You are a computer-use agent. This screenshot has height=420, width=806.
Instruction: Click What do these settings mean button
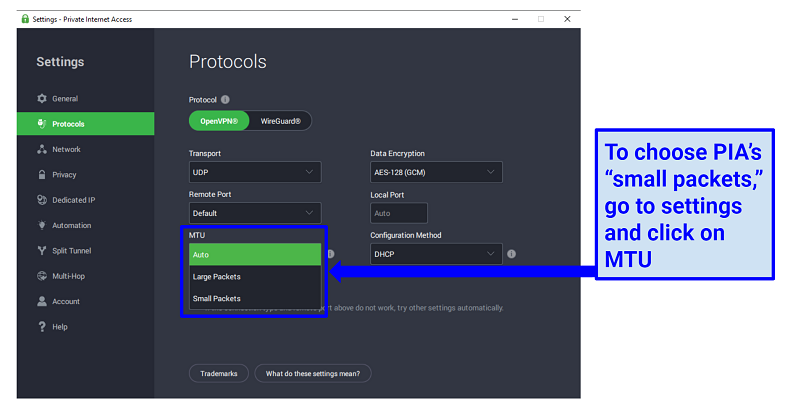(x=313, y=373)
